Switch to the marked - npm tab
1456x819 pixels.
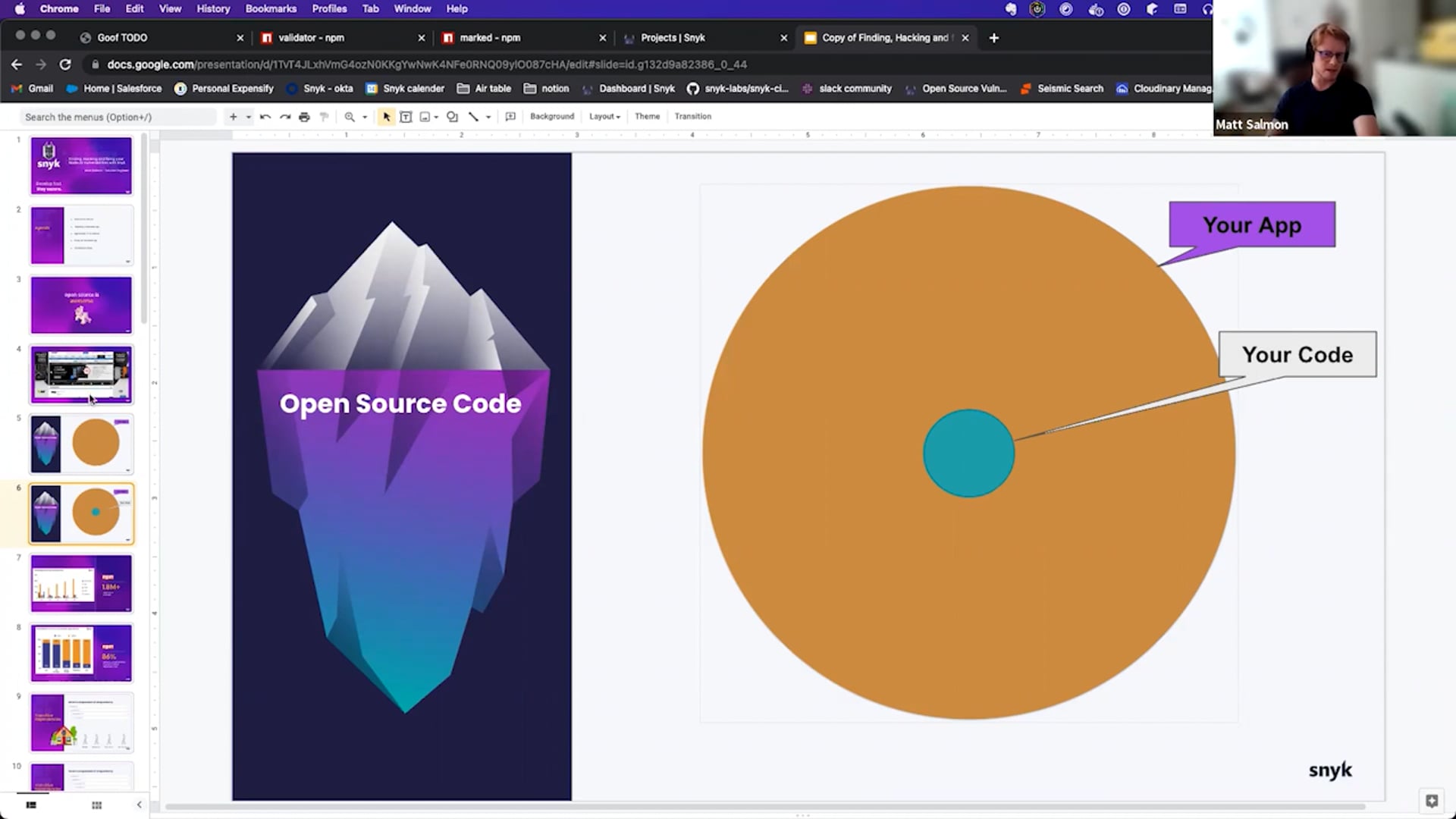(490, 38)
